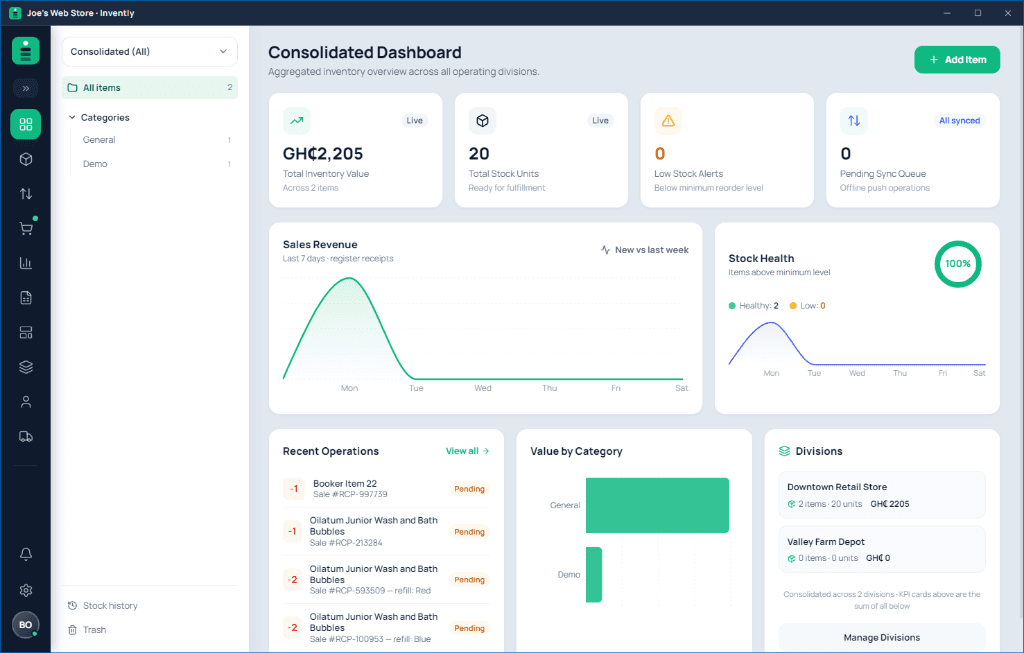Click the sync icon in Valley Farm Depot card
This screenshot has height=653, width=1024.
tap(792, 558)
